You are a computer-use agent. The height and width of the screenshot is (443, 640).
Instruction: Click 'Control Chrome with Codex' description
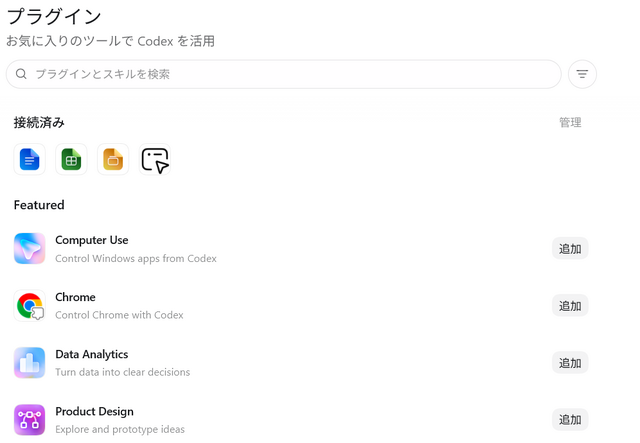(119, 315)
